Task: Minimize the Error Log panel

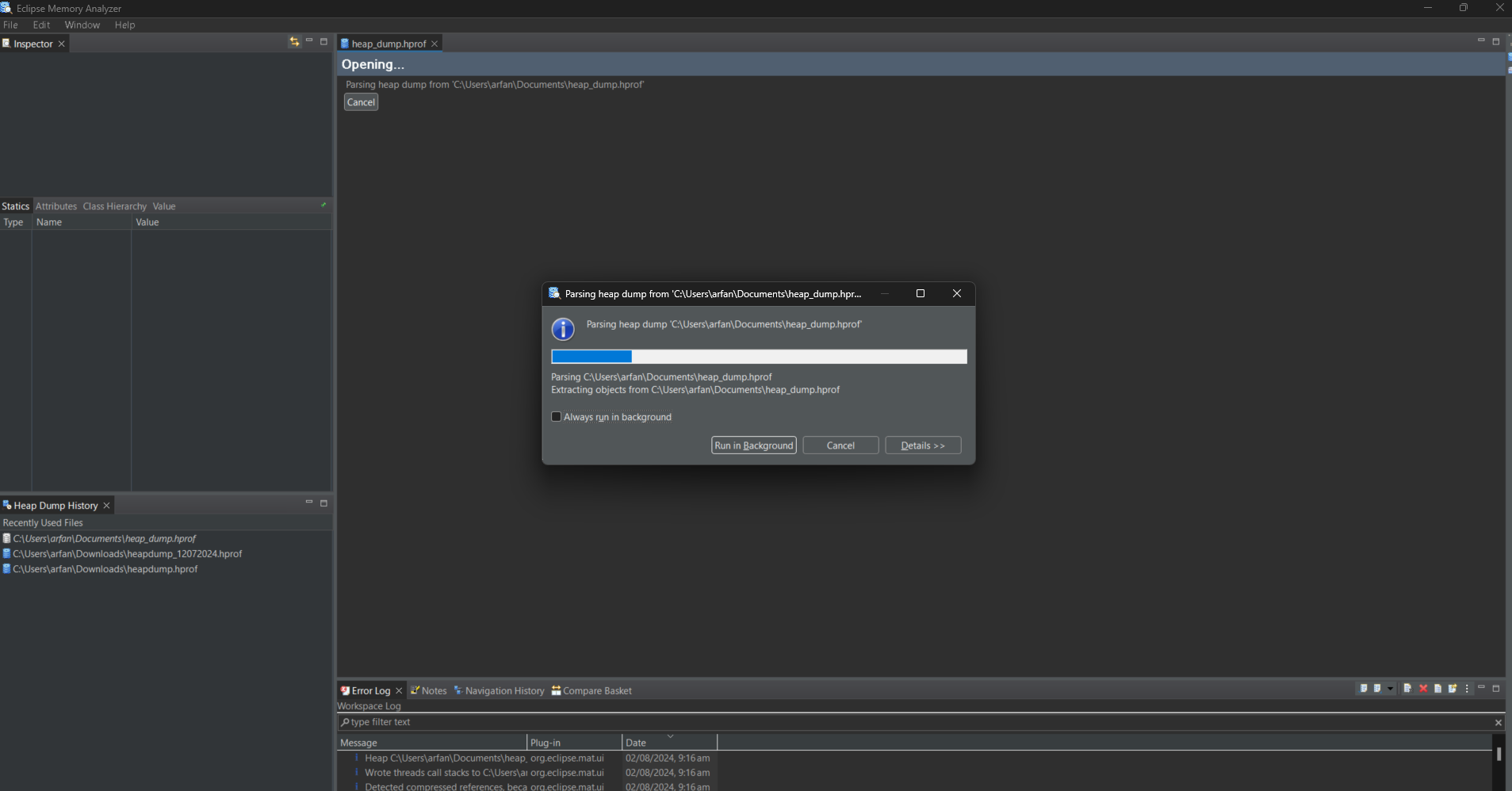Action: tap(1481, 687)
